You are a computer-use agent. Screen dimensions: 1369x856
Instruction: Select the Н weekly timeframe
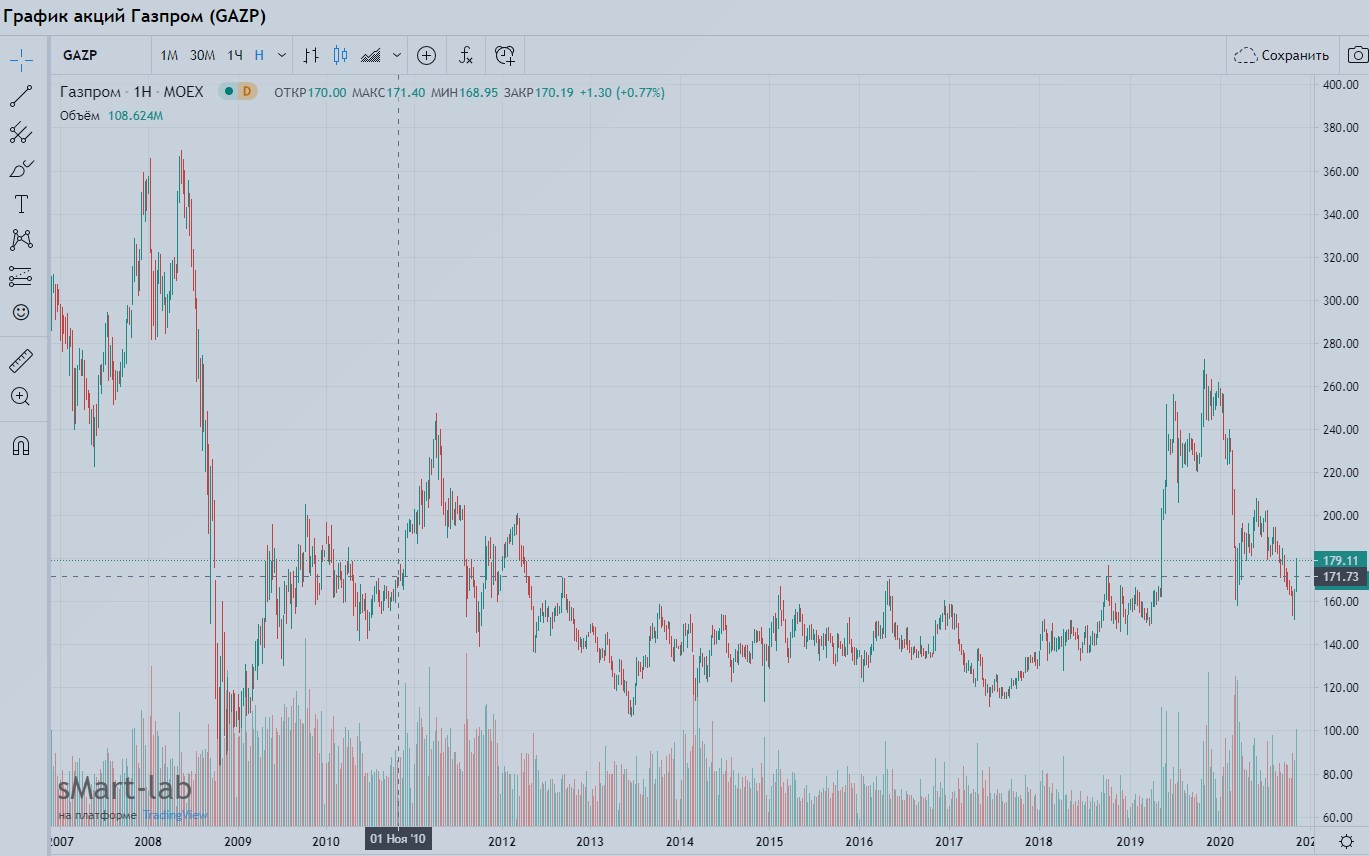pos(260,55)
